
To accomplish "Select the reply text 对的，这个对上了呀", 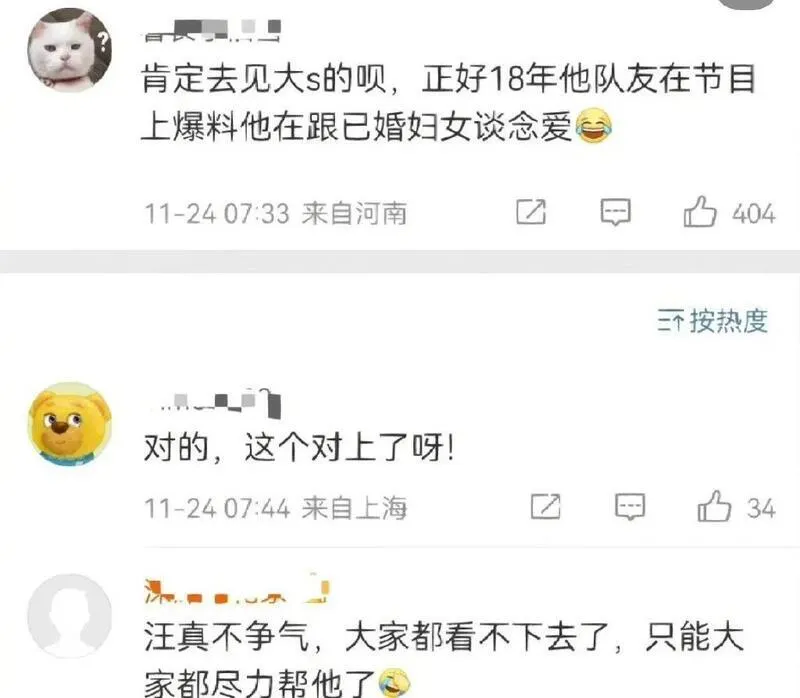I will coord(299,448).
